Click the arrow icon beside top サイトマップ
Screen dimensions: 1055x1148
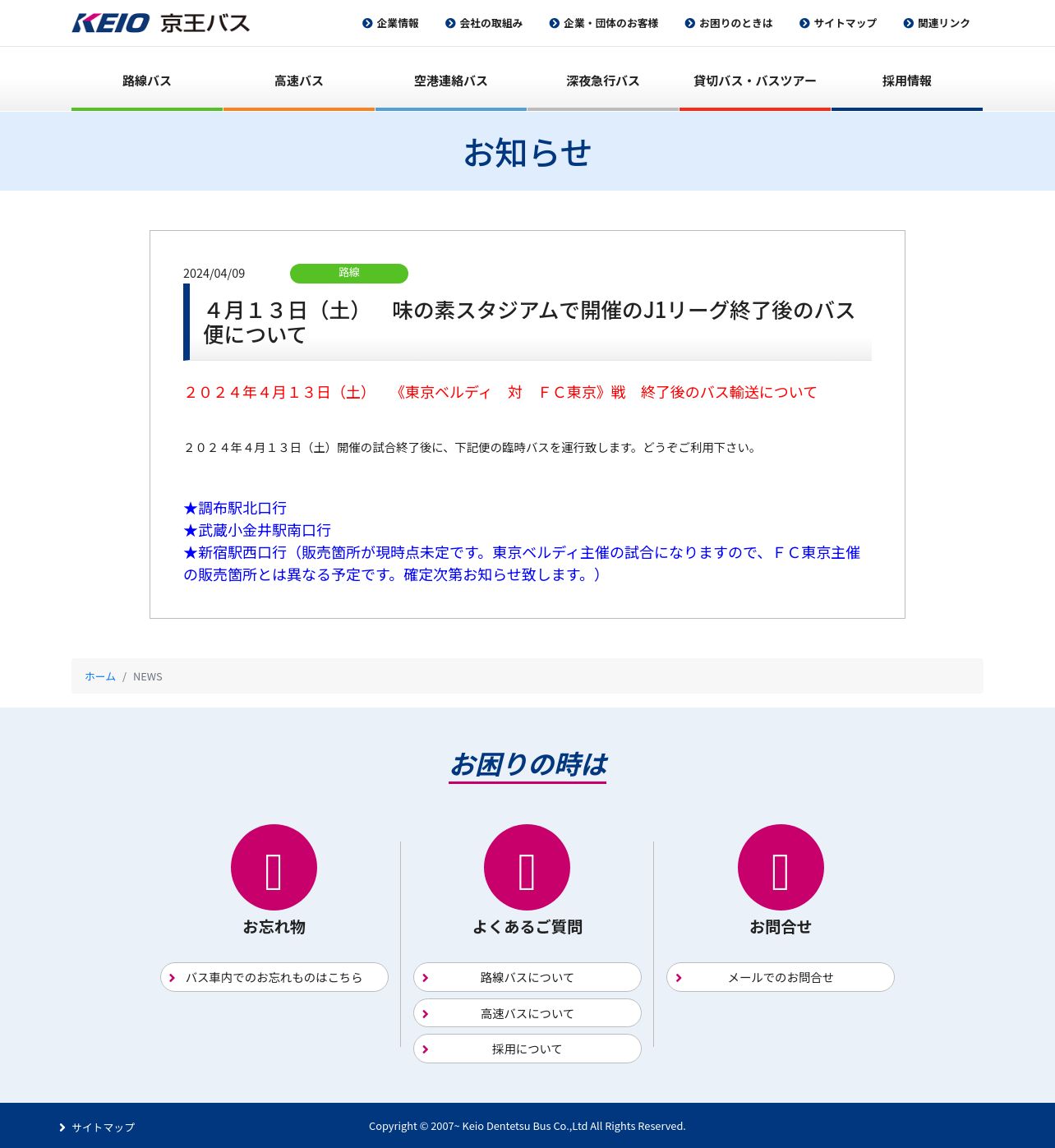(x=804, y=23)
